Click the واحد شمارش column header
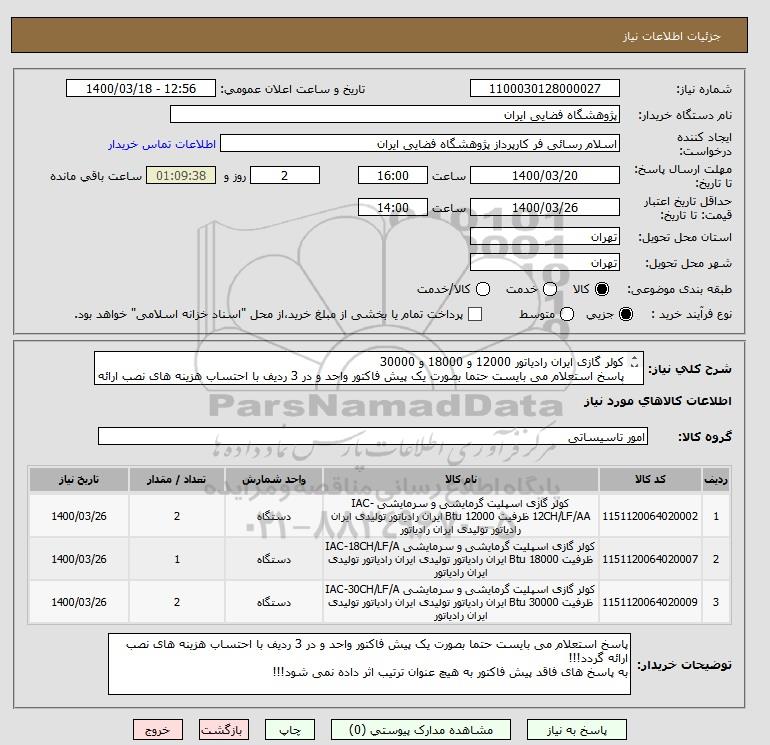The image size is (770, 745). click(274, 479)
